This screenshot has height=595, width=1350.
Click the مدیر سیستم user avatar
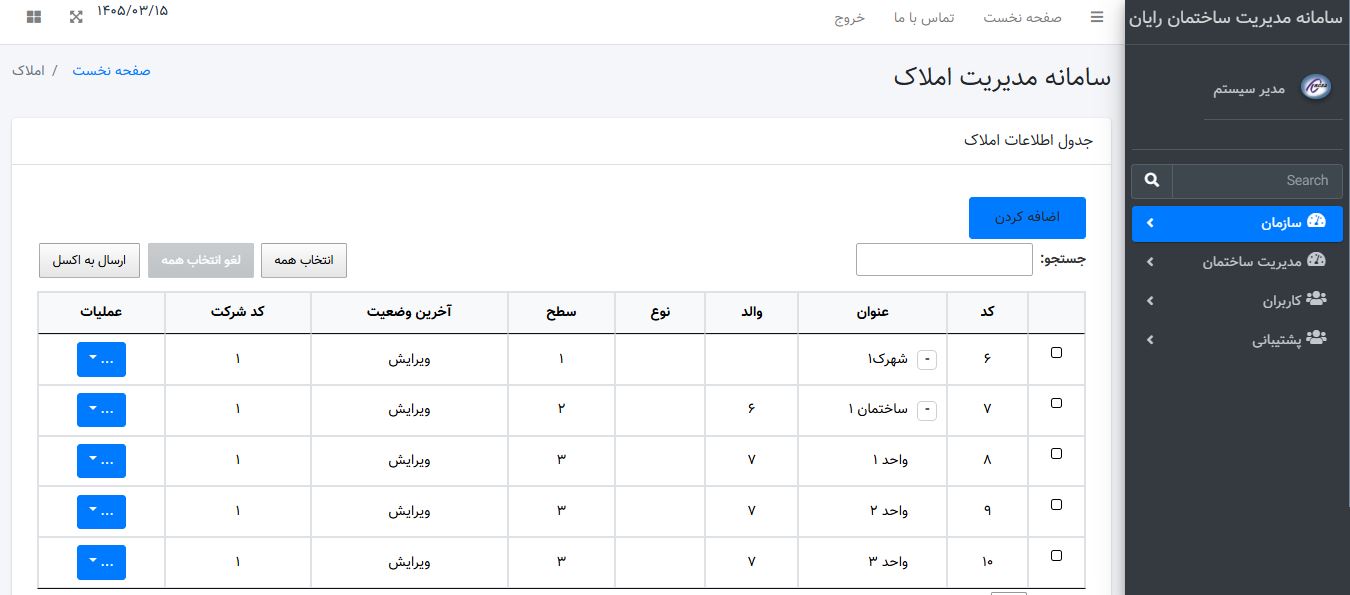[1315, 88]
